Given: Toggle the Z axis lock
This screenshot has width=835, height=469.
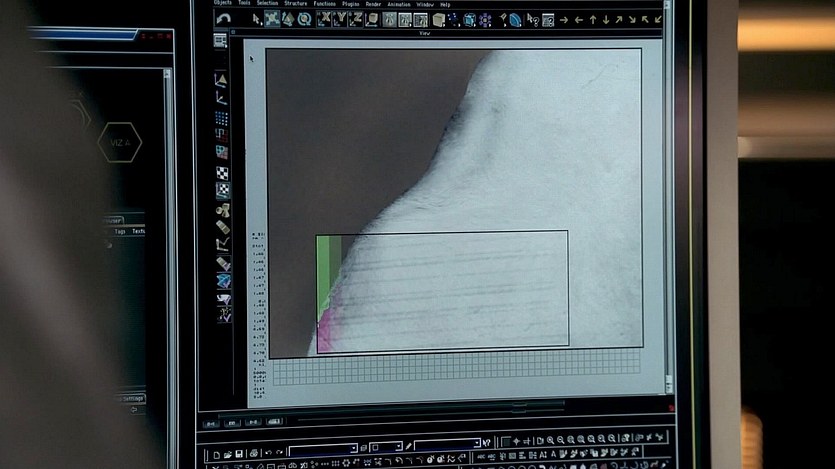Looking at the screenshot, I should point(356,20).
